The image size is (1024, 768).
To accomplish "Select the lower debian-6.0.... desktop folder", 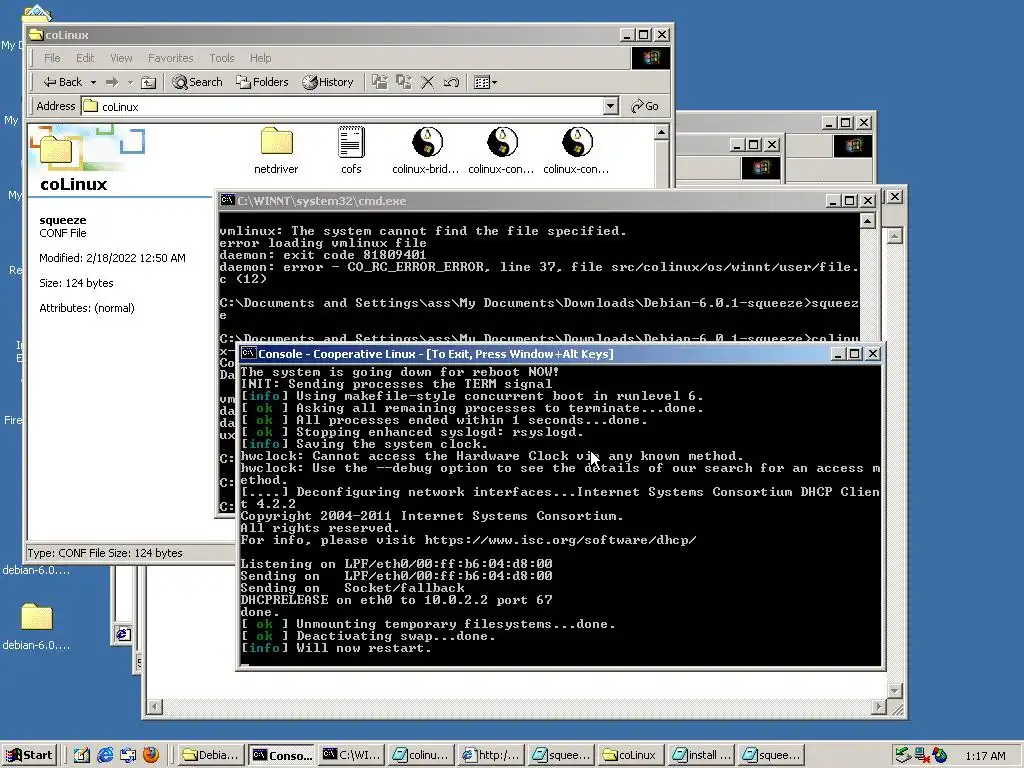I will click(x=36, y=626).
